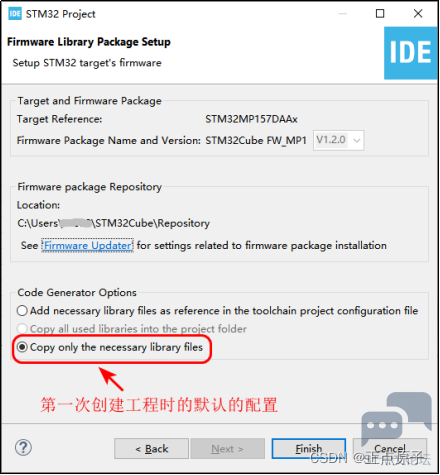Open the help question mark icon
Screen dimensions: 440x475
(23, 448)
